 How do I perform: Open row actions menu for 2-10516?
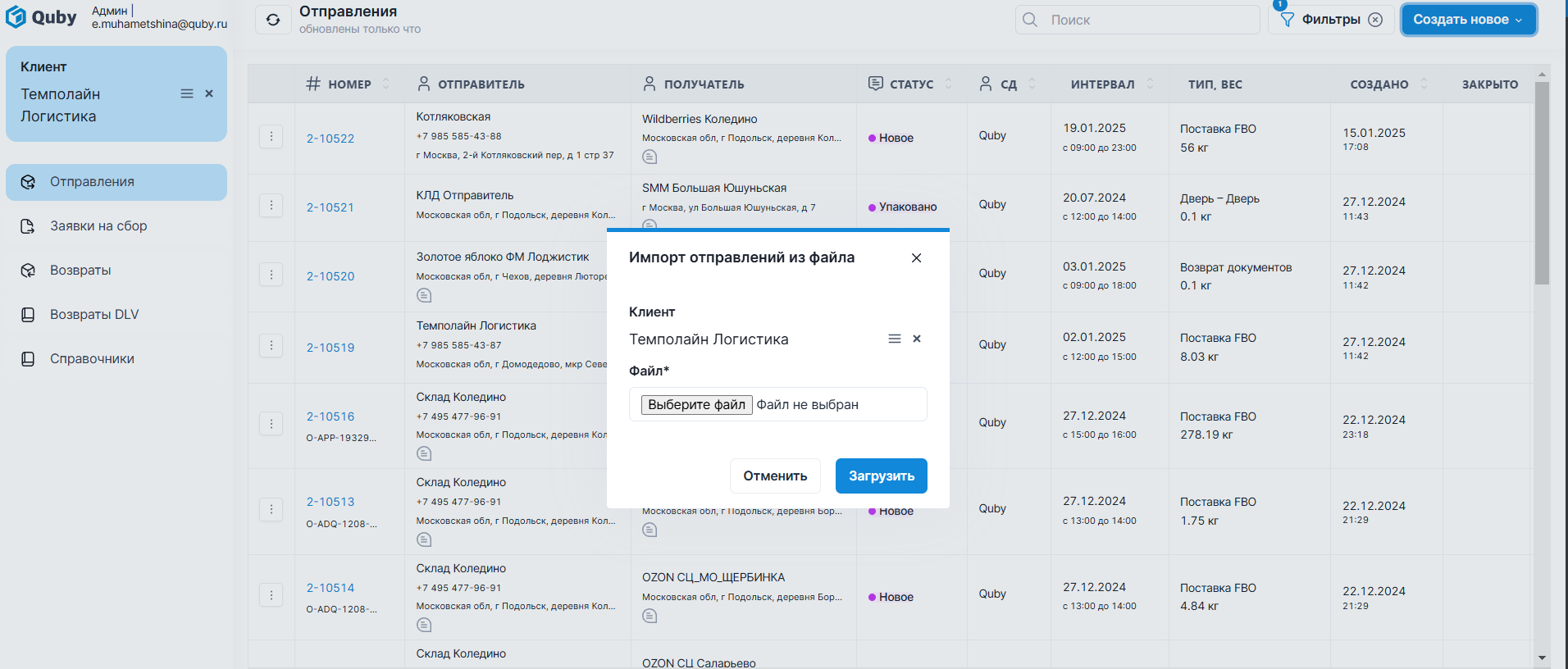coord(271,424)
